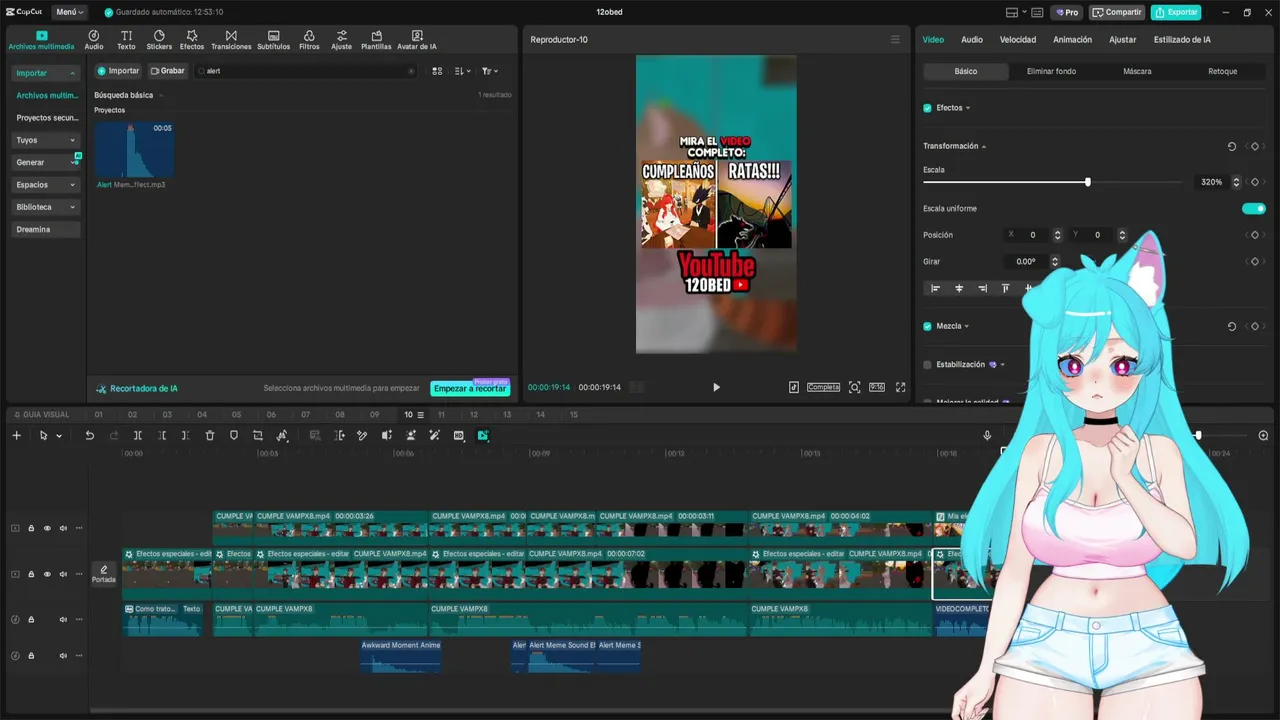Open the Plantillas category
1280x720 pixels.
376,40
